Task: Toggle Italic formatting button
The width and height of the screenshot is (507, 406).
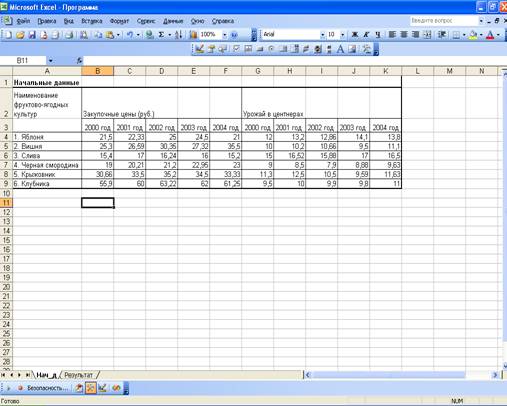Action: [x=366, y=34]
